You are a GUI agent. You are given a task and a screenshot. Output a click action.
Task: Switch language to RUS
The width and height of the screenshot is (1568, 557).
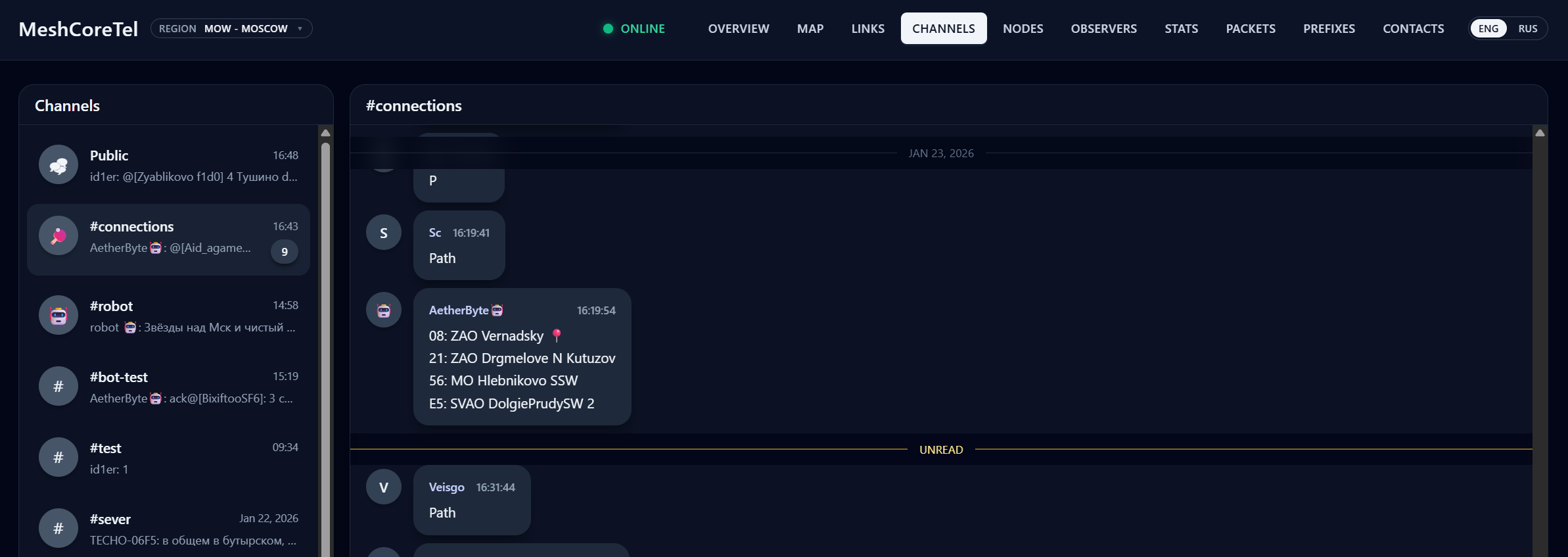[x=1527, y=29]
